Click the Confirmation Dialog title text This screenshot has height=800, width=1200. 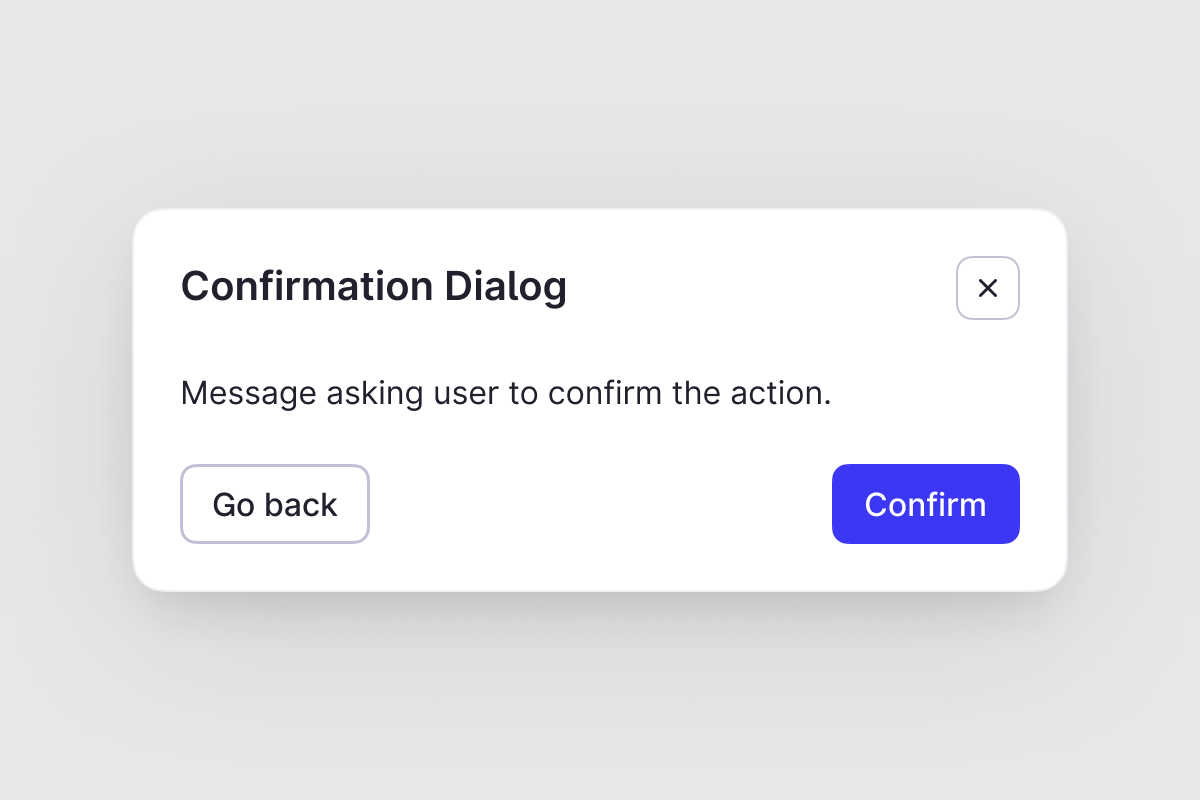[374, 287]
